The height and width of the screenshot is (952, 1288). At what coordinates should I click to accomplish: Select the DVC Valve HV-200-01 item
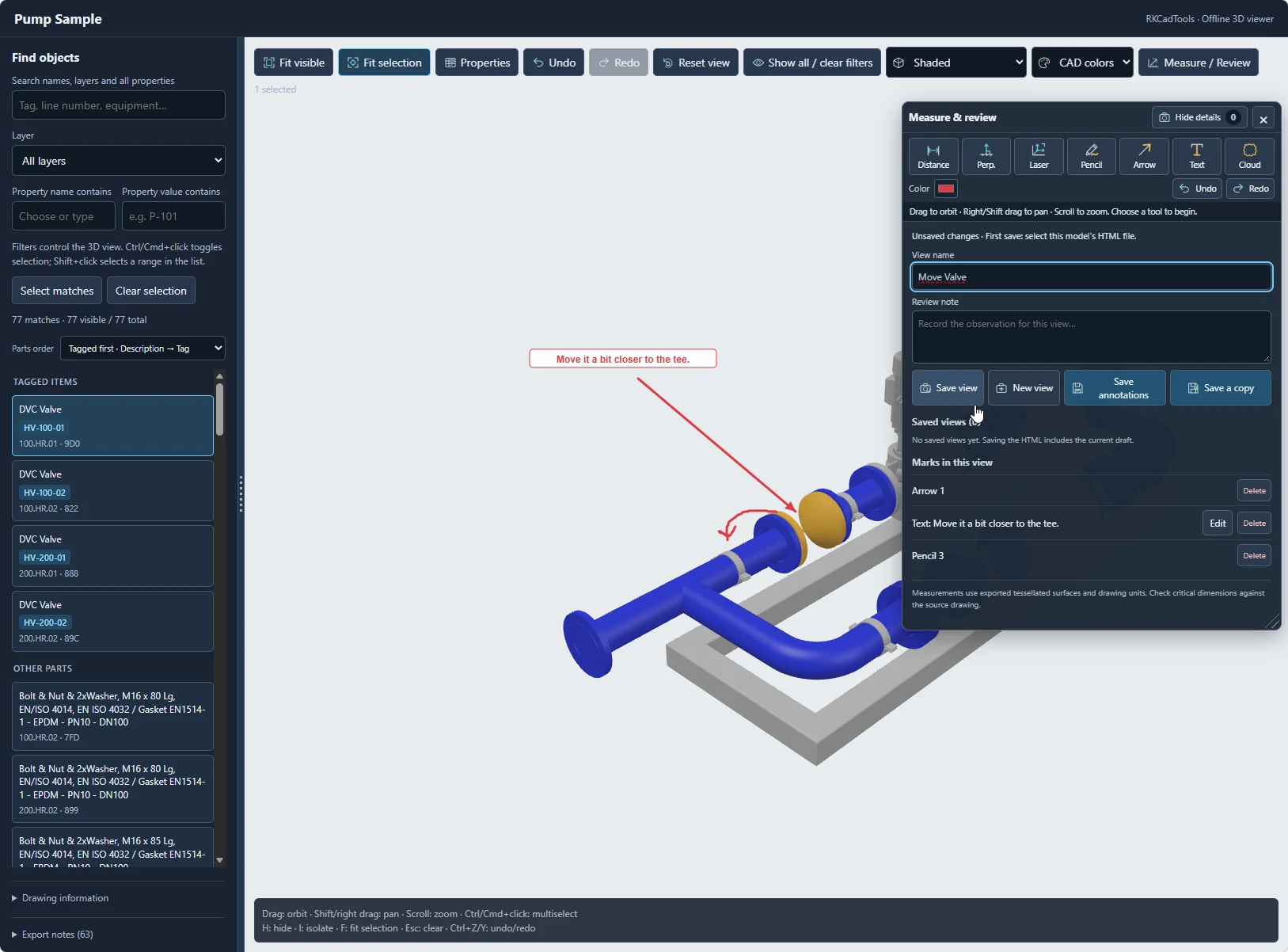[112, 556]
